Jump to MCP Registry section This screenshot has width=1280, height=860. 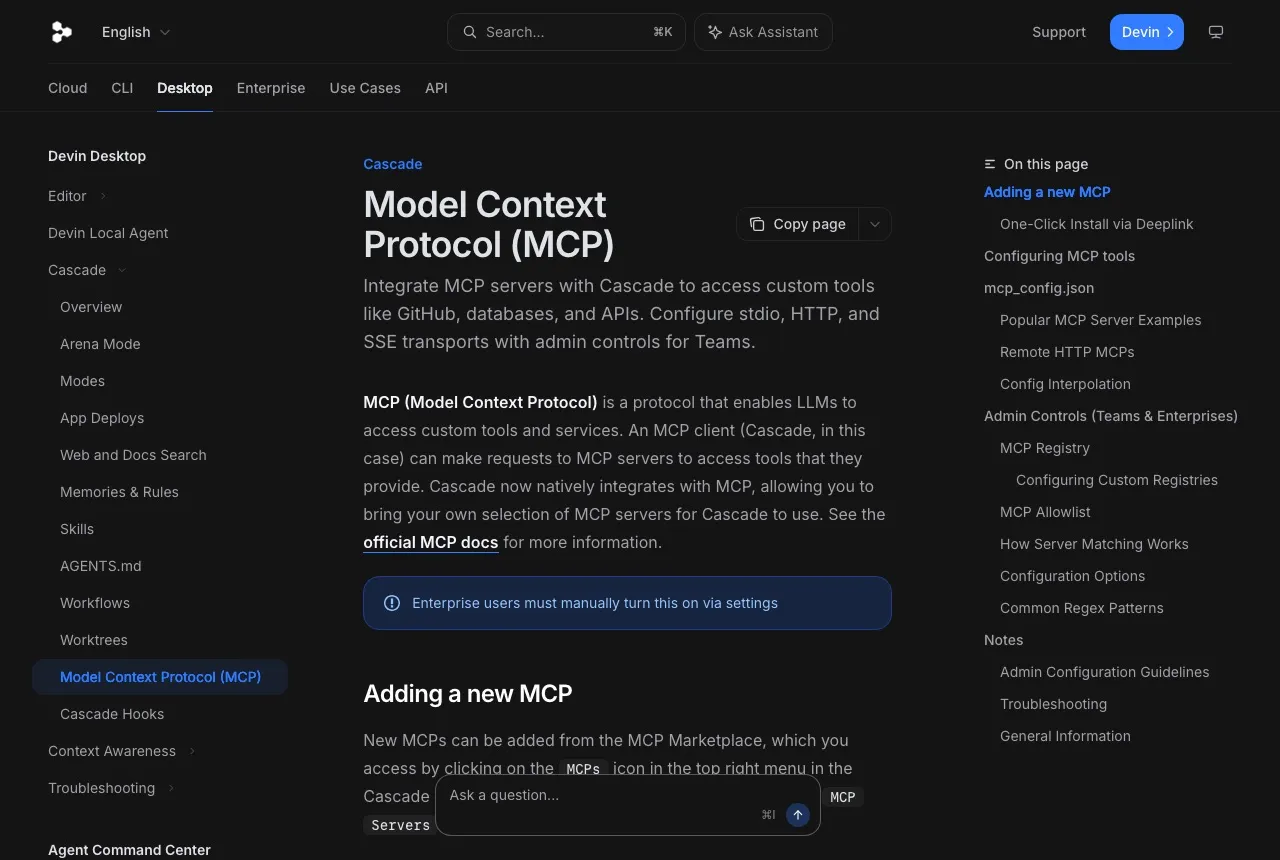click(1045, 448)
